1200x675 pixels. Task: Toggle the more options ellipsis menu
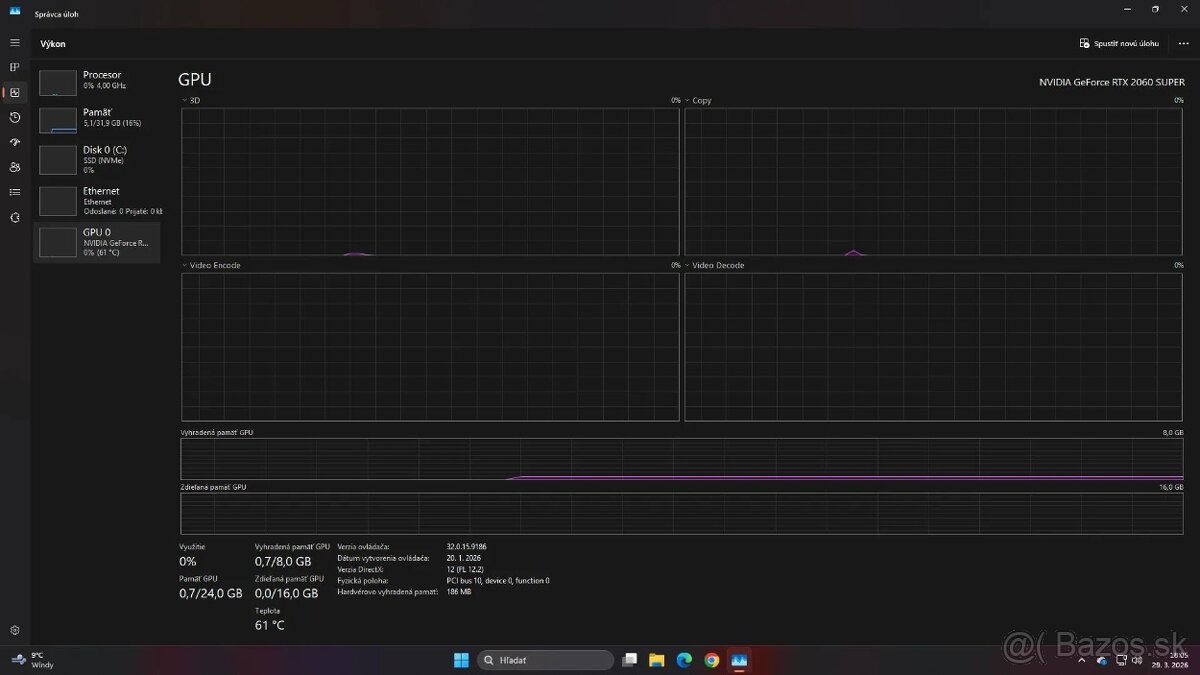(1183, 43)
